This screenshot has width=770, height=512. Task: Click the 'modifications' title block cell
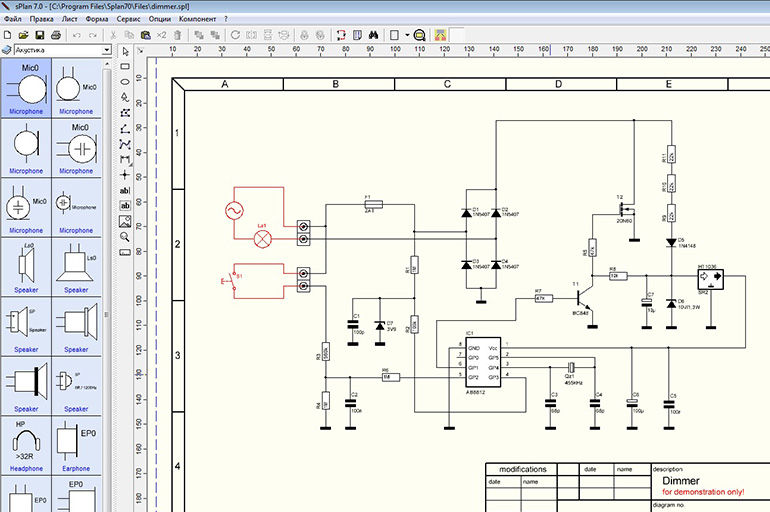[x=522, y=469]
